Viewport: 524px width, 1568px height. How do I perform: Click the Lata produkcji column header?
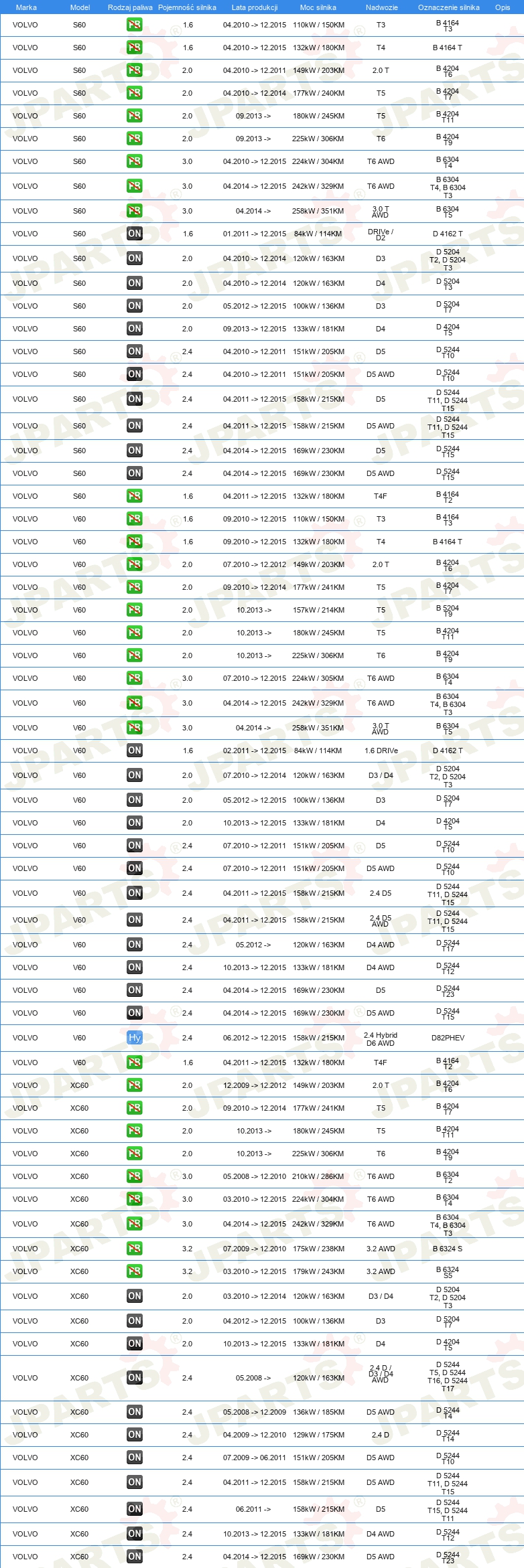(x=255, y=7)
